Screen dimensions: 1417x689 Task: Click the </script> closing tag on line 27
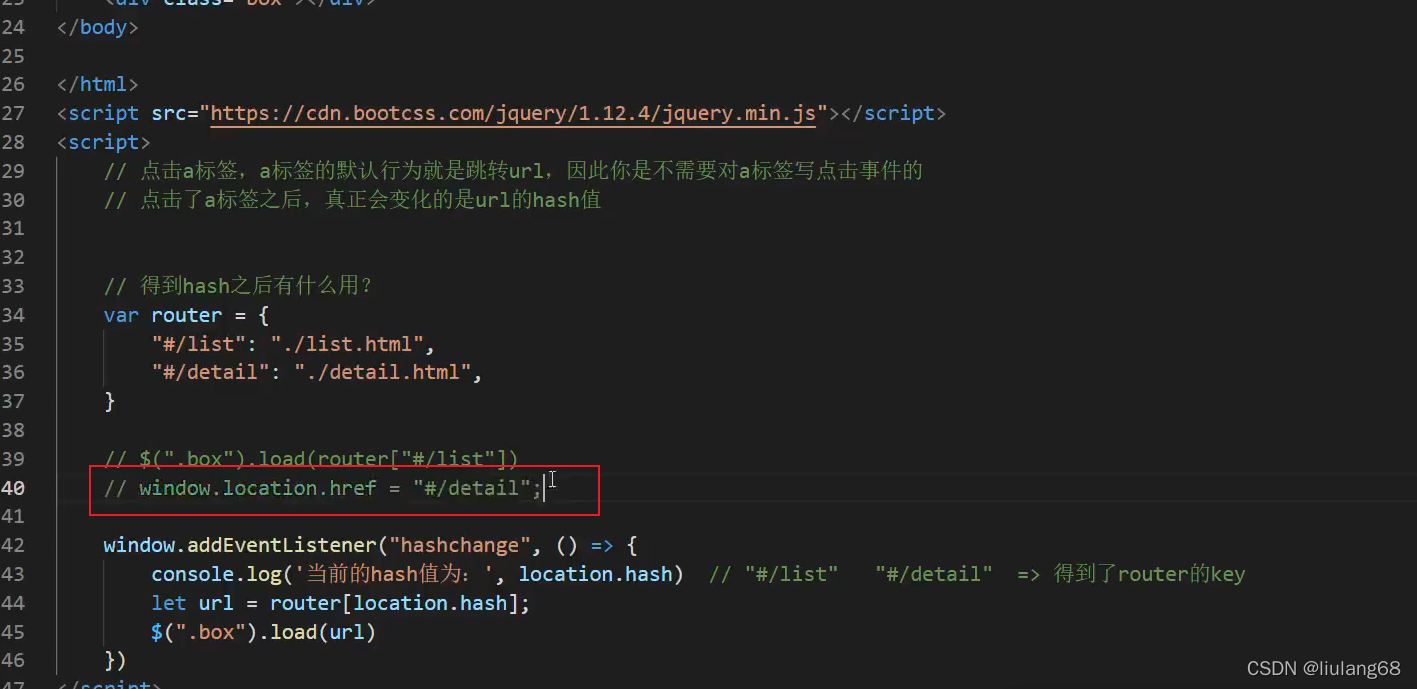point(893,113)
